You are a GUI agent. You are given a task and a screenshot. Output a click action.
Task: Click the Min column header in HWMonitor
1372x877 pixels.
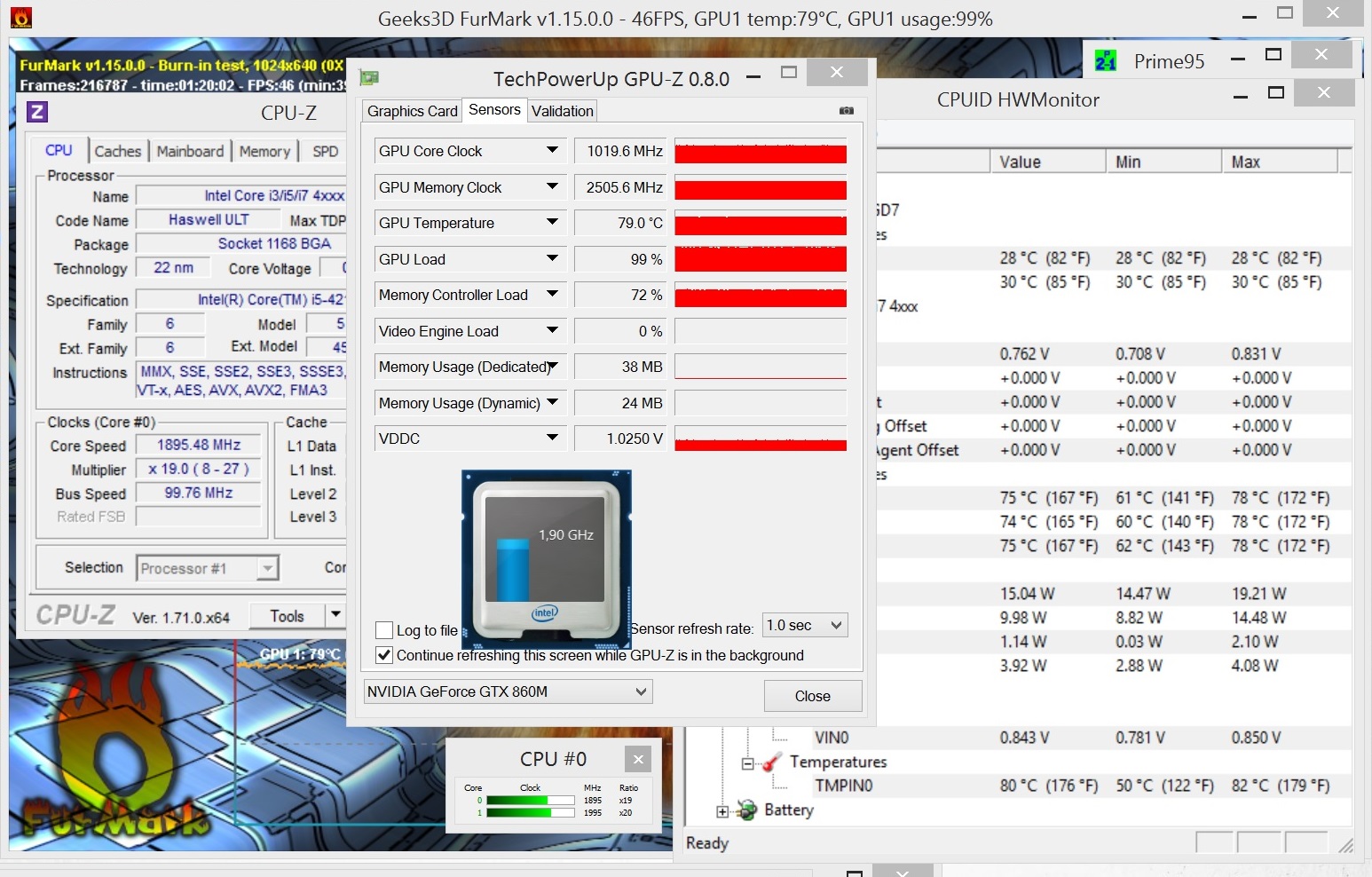pyautogui.click(x=1163, y=162)
